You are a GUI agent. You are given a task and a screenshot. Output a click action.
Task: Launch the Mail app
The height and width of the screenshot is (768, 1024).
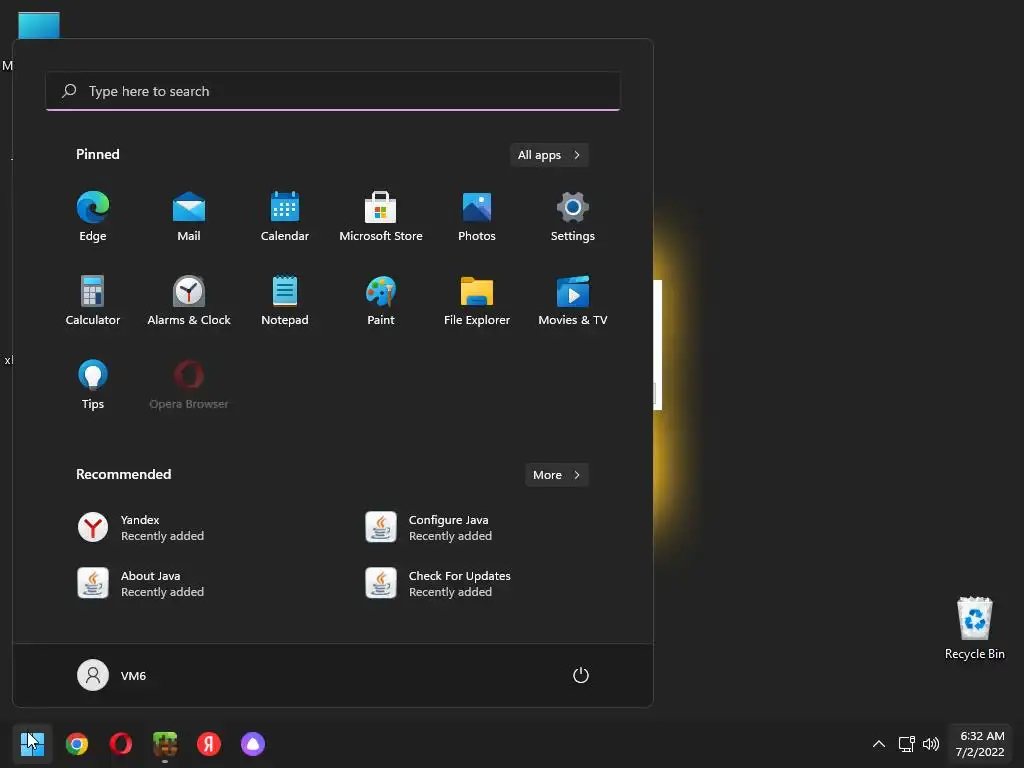[189, 217]
